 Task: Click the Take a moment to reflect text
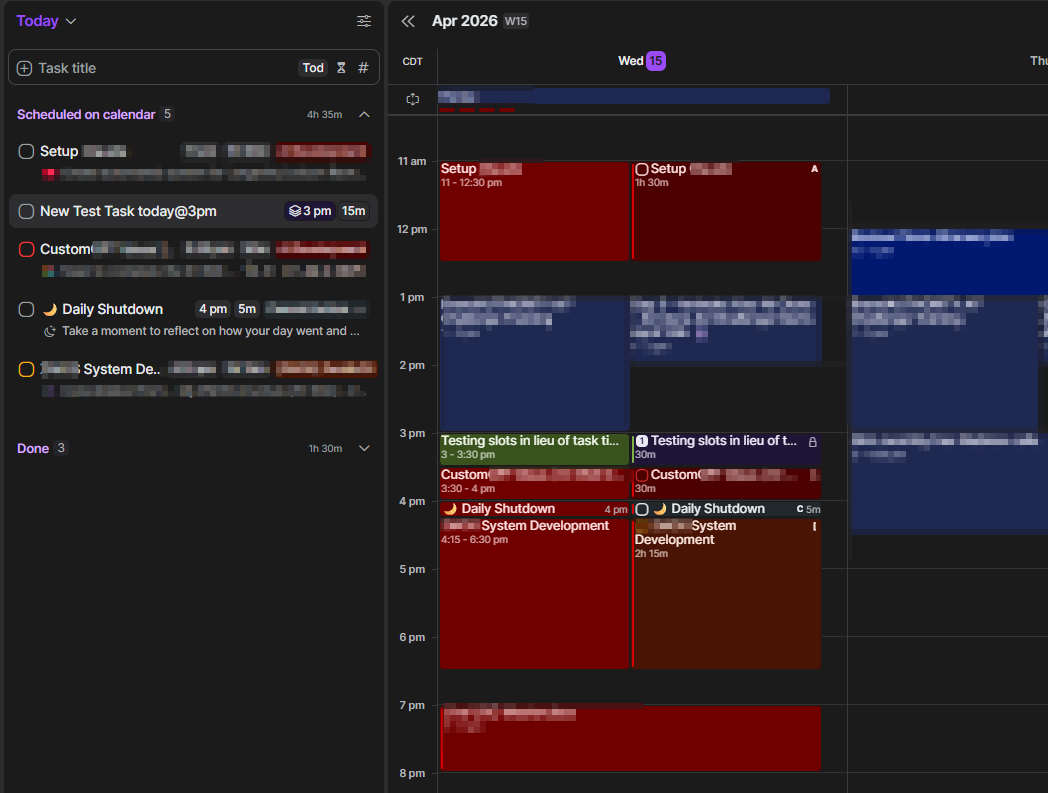click(211, 331)
